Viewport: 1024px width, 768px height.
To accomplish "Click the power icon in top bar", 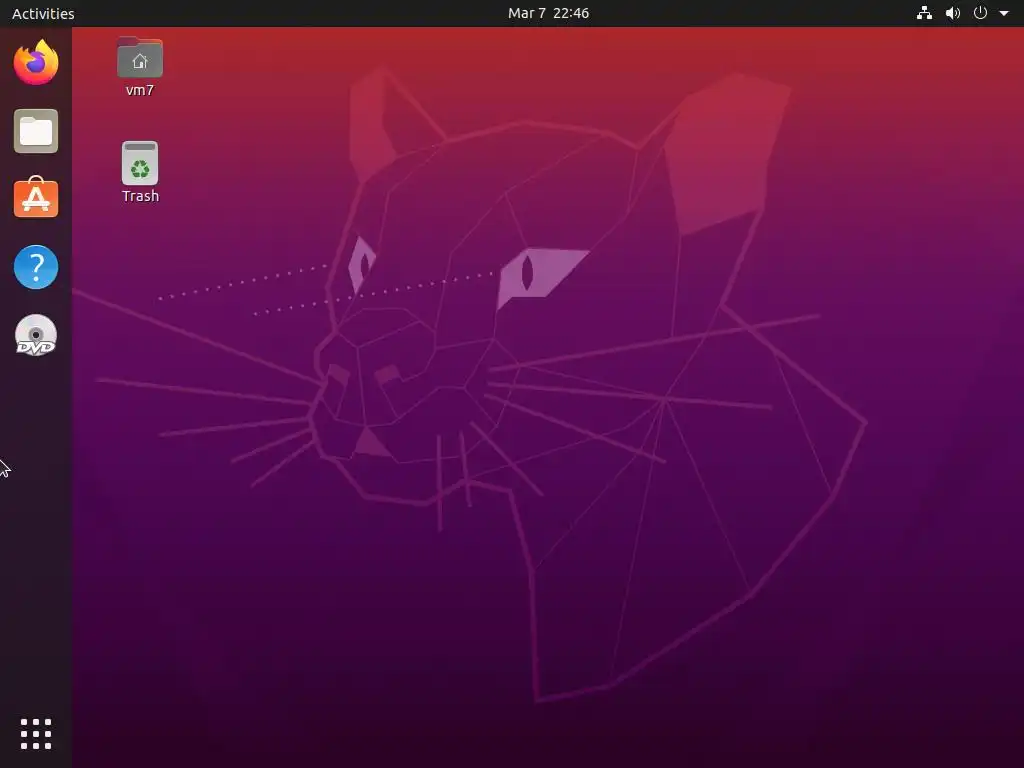I will (980, 12).
